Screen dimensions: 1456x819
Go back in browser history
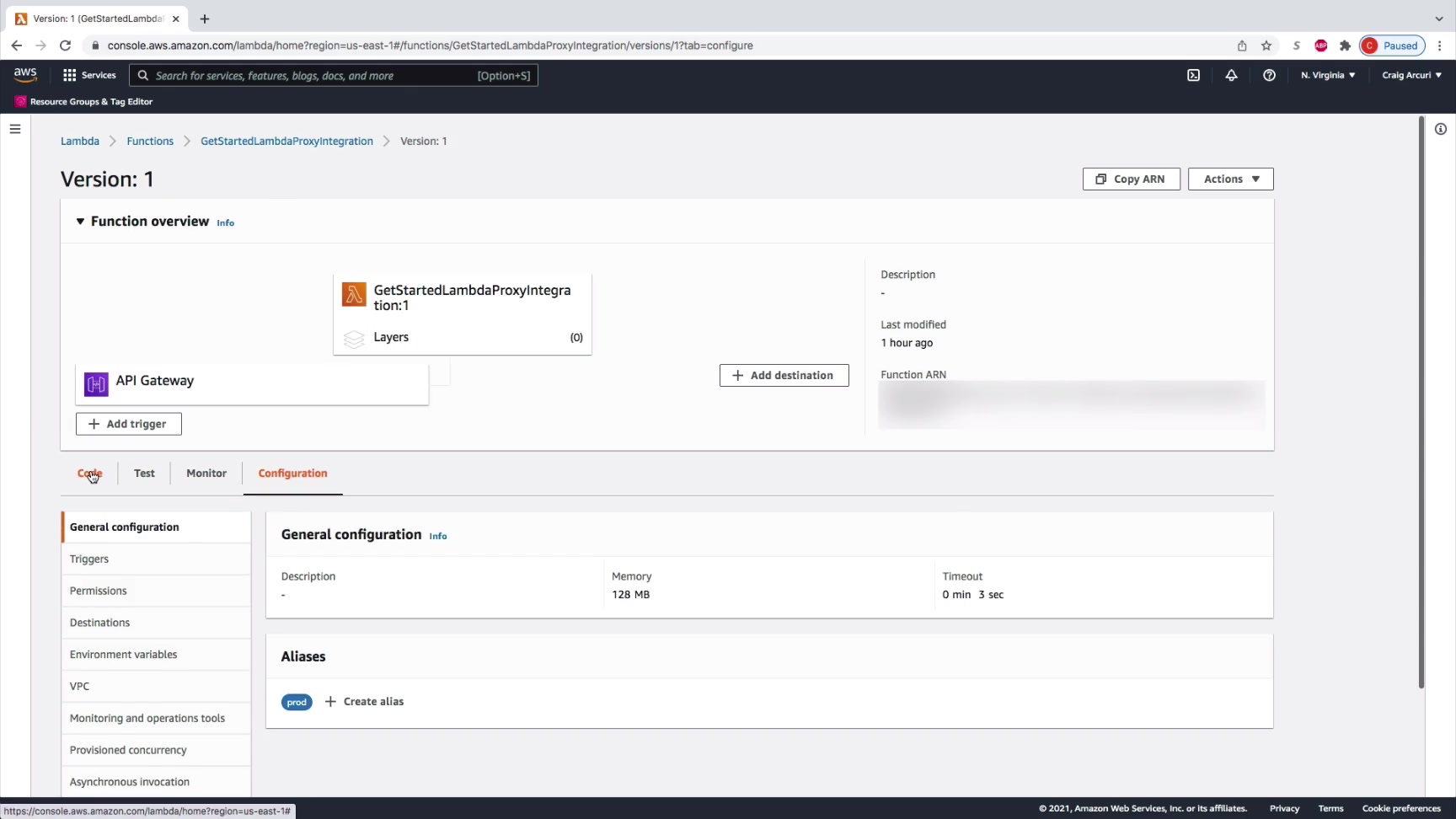[17, 45]
